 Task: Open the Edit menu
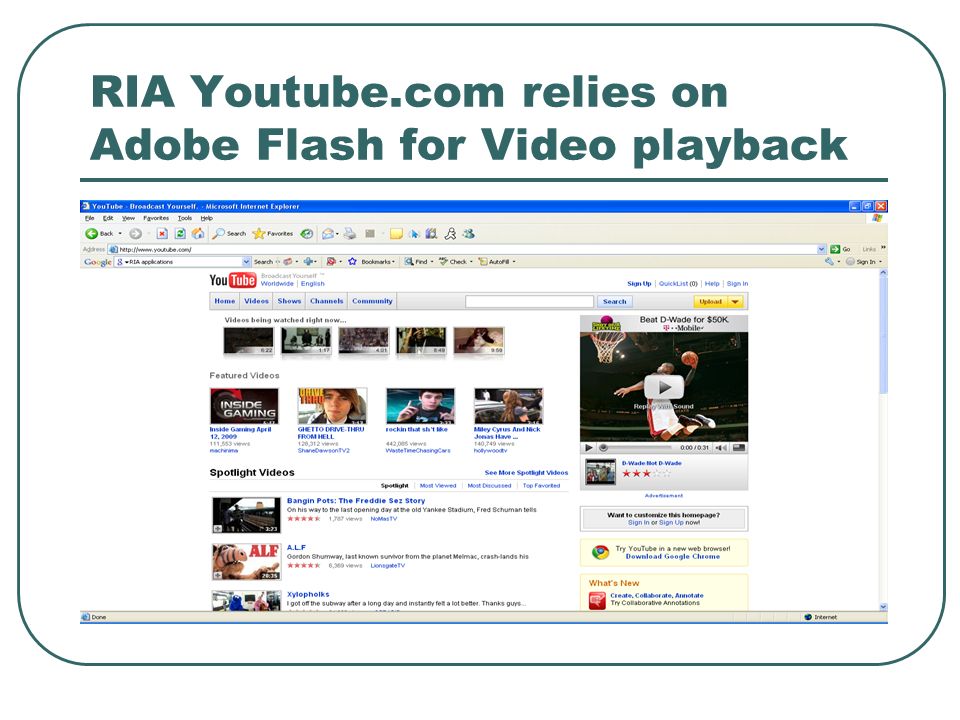coord(108,218)
